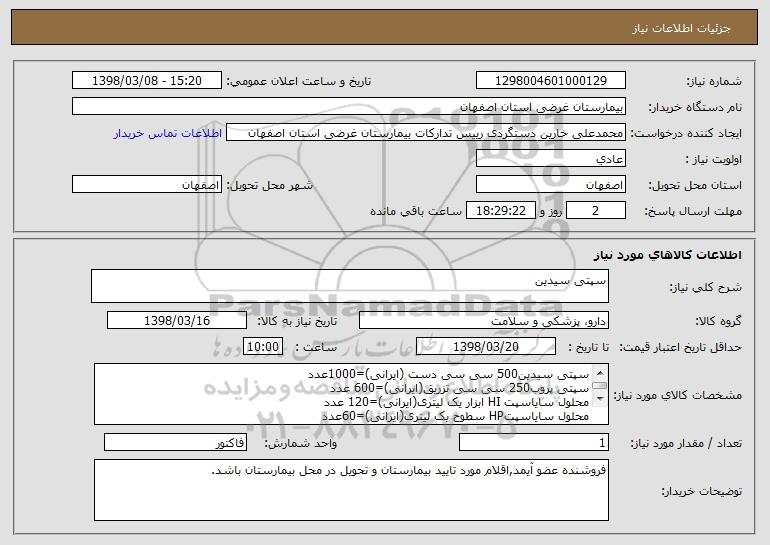Select the توضیحات خریدار text area
770x545 pixels.
pyautogui.click(x=351, y=490)
